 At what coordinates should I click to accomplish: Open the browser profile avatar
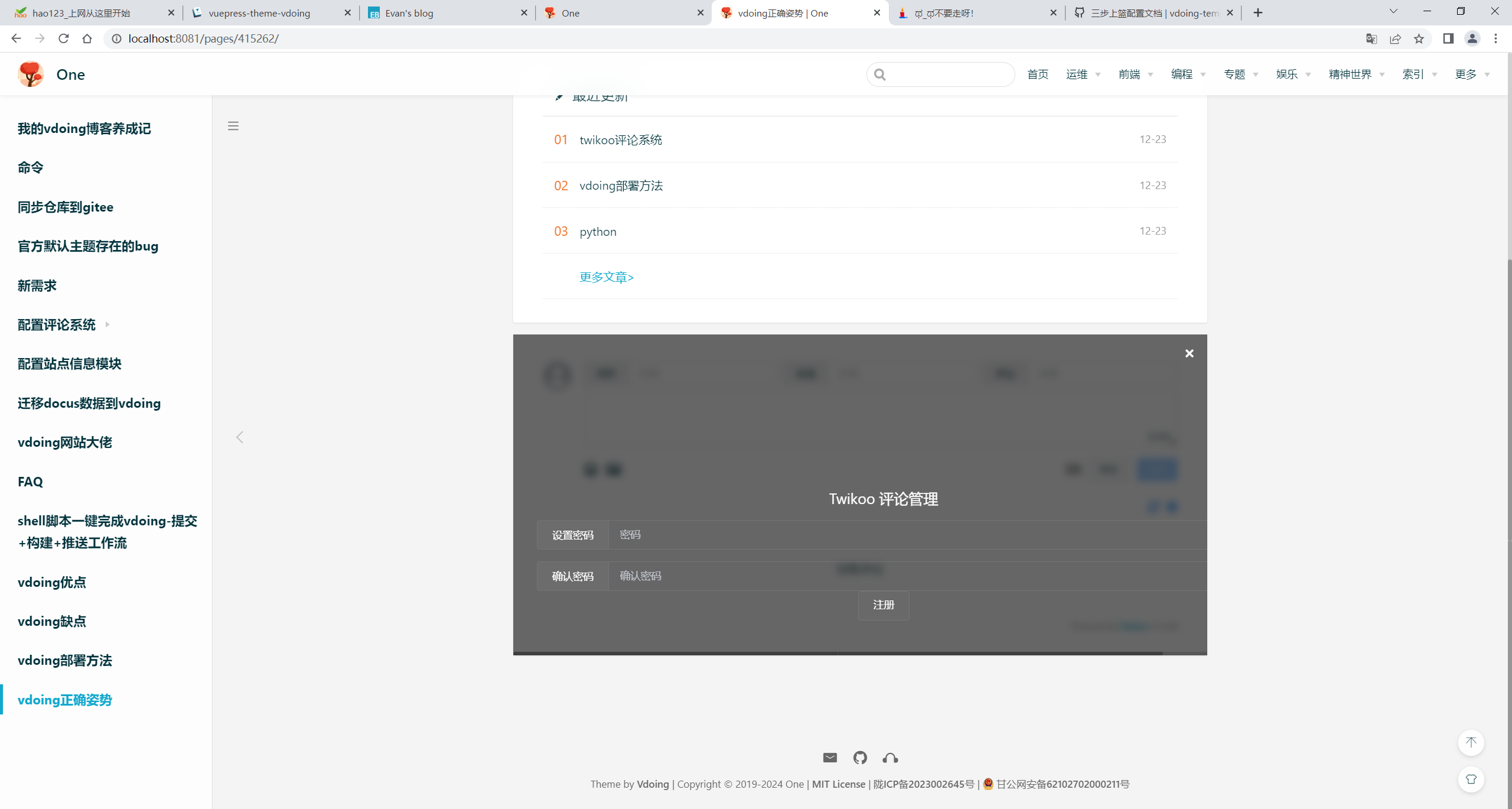[1472, 38]
